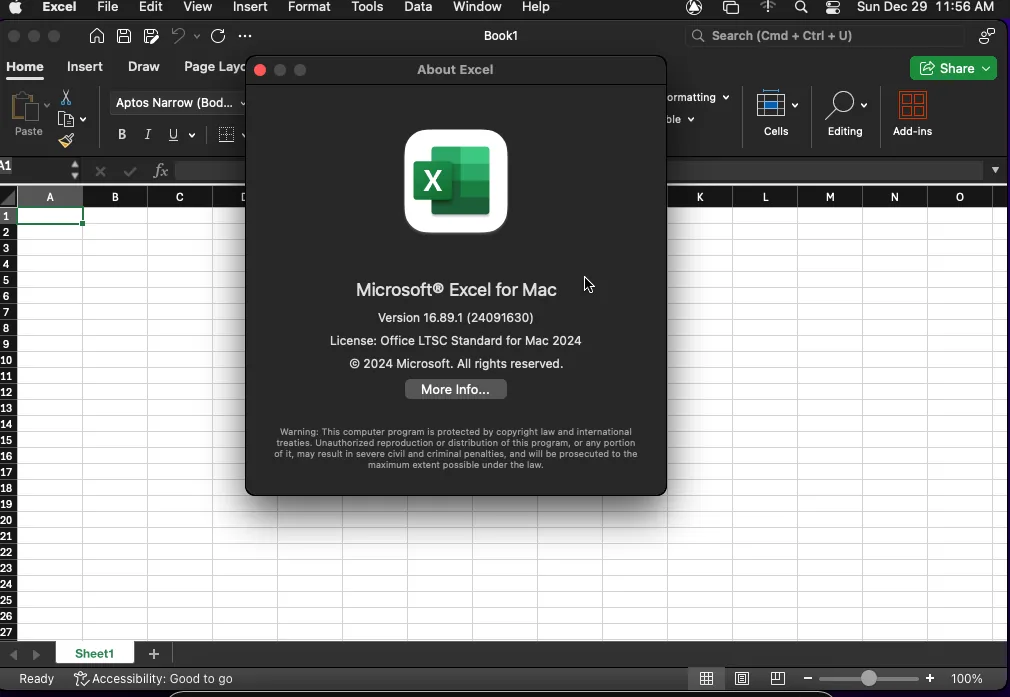This screenshot has width=1010, height=697.
Task: Click the previous sheet arrow
Action: [x=14, y=654]
